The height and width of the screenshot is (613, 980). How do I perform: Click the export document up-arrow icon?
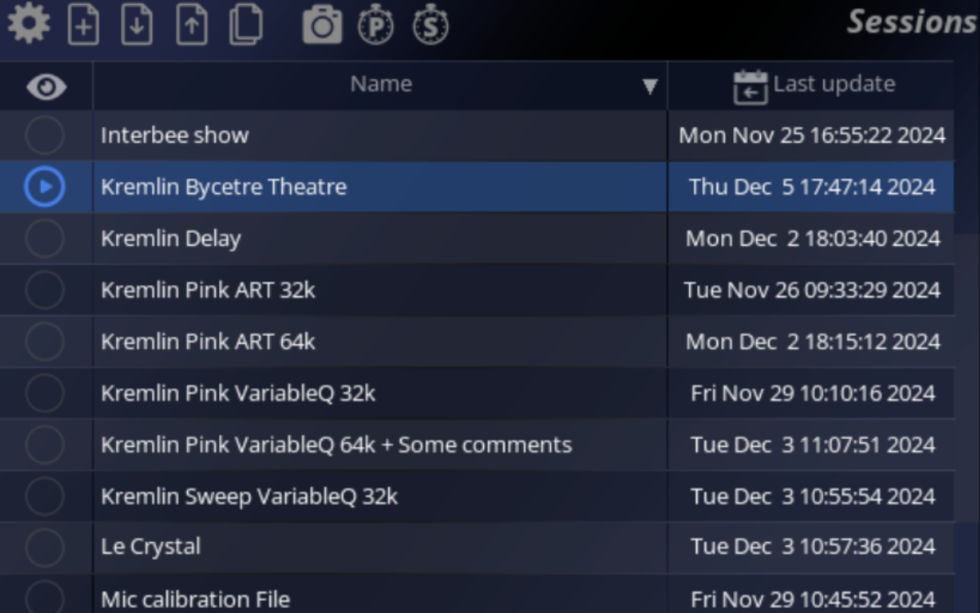click(x=191, y=25)
